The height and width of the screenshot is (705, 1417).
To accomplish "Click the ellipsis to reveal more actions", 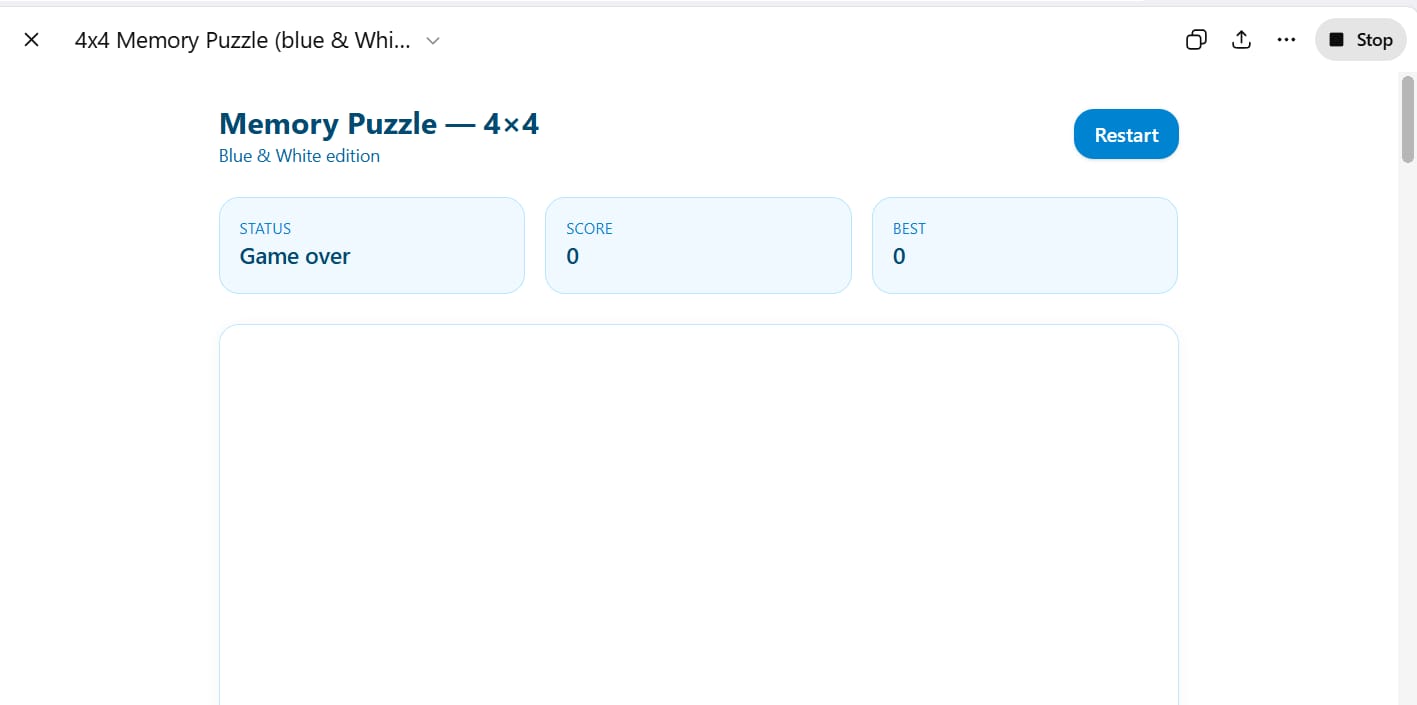I will (x=1286, y=39).
